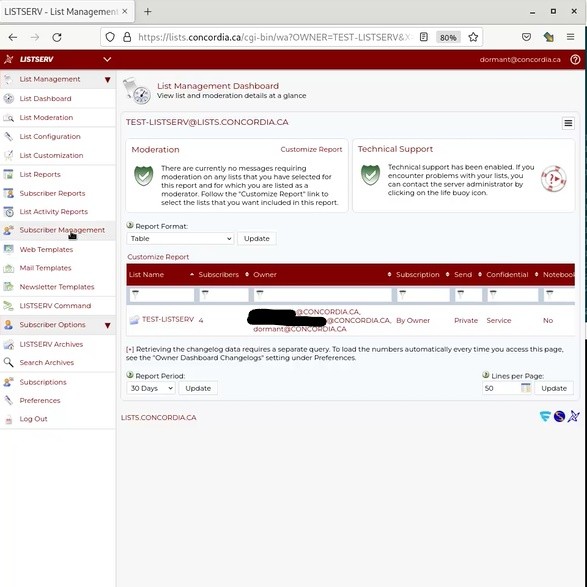Expand the LISTSERV header dropdown chevron
The height and width of the screenshot is (587, 587).
(107, 60)
